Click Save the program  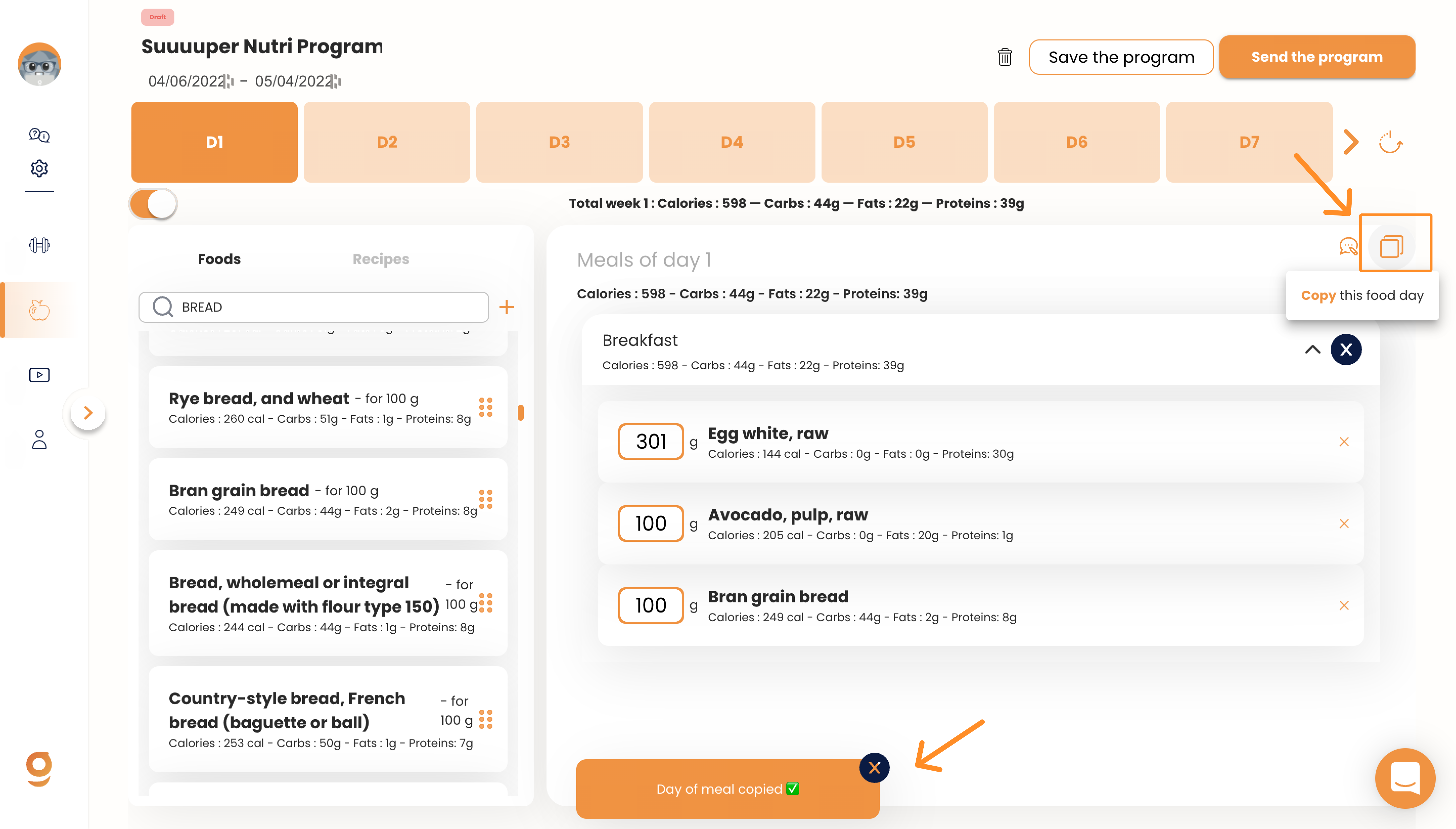pos(1121,57)
